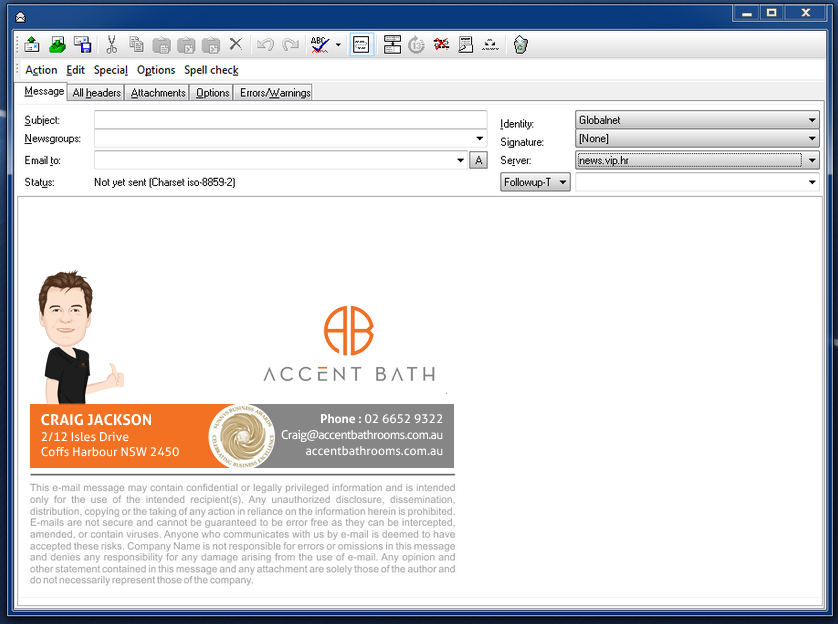Open the Spell check menu

pos(211,70)
